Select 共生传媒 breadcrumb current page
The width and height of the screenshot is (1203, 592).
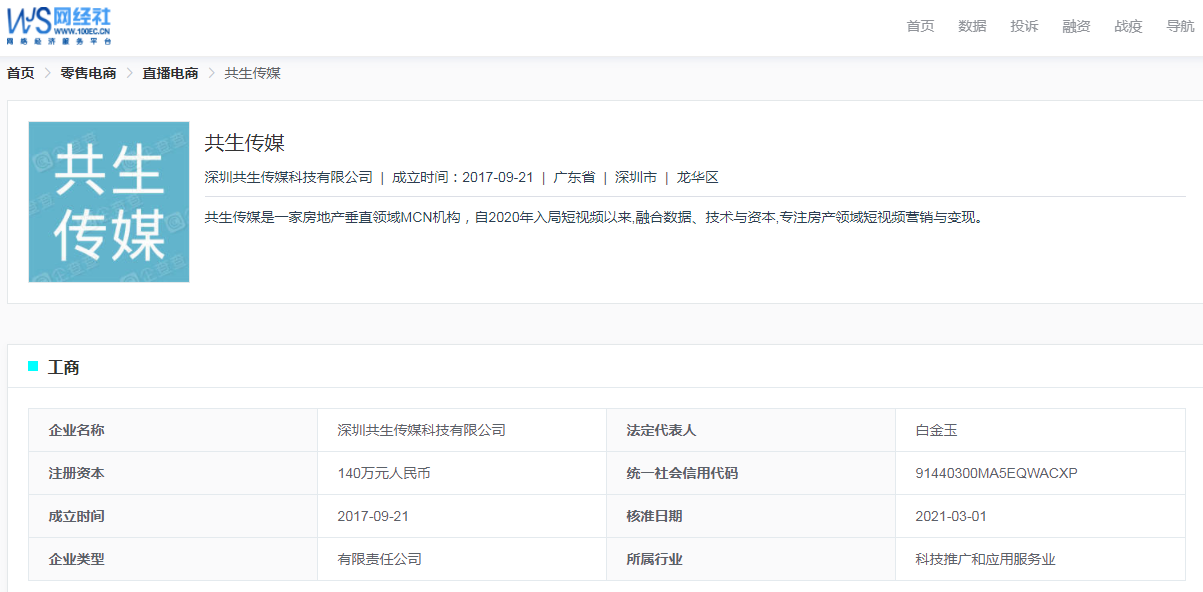click(x=252, y=73)
